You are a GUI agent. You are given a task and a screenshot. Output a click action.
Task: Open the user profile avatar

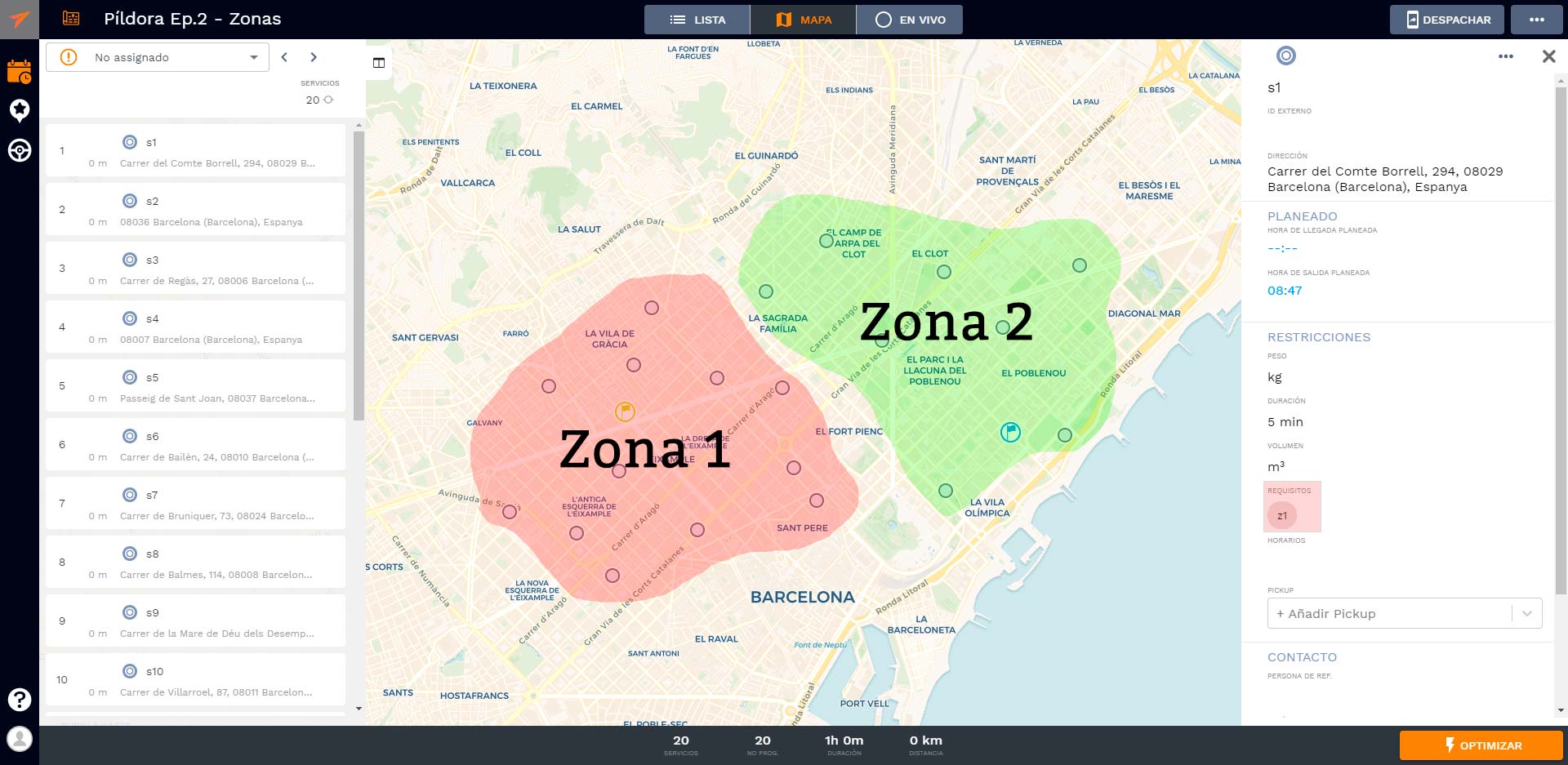click(x=20, y=739)
